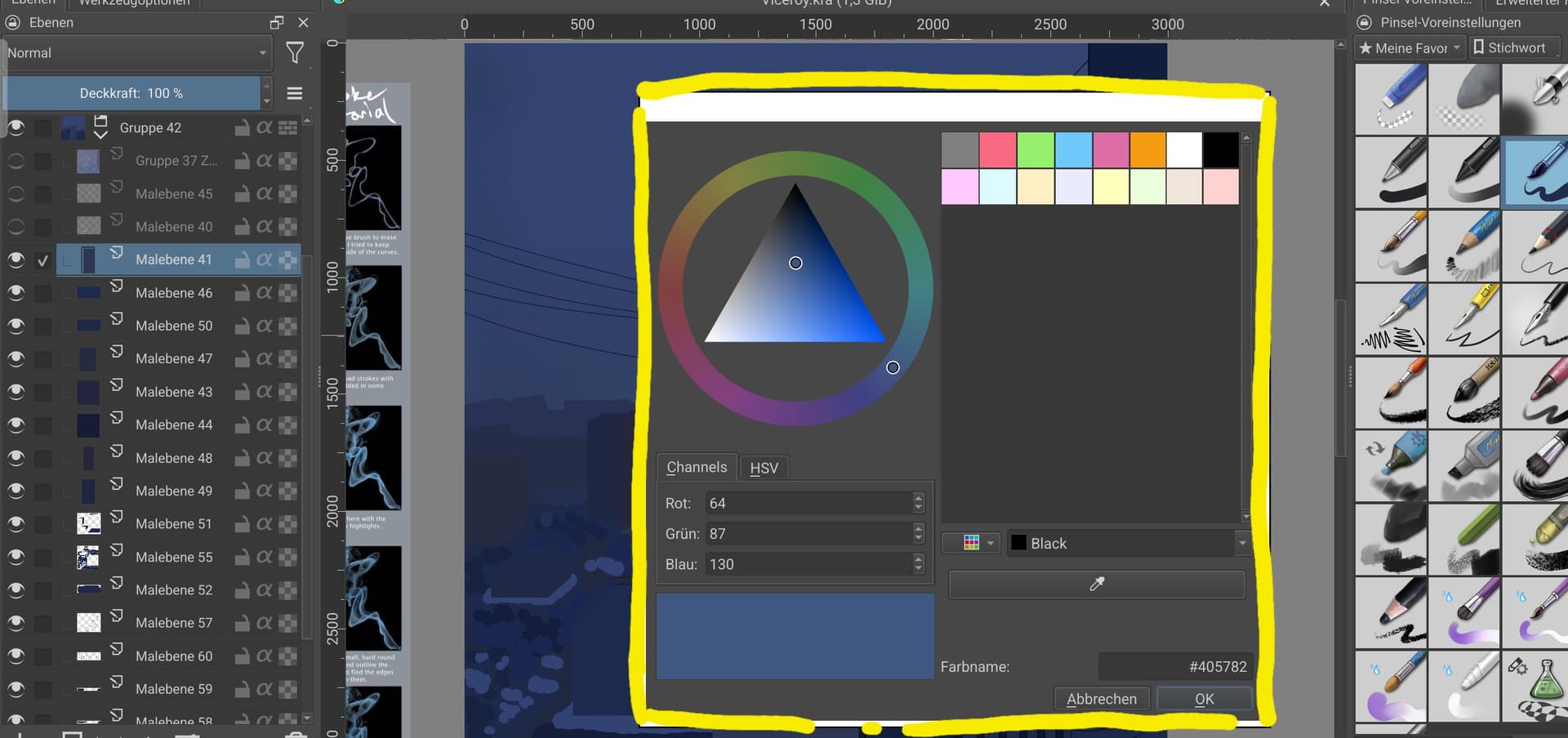Screen dimensions: 1568x738
Task: Open the Black color name dropdown
Action: pos(1129,543)
